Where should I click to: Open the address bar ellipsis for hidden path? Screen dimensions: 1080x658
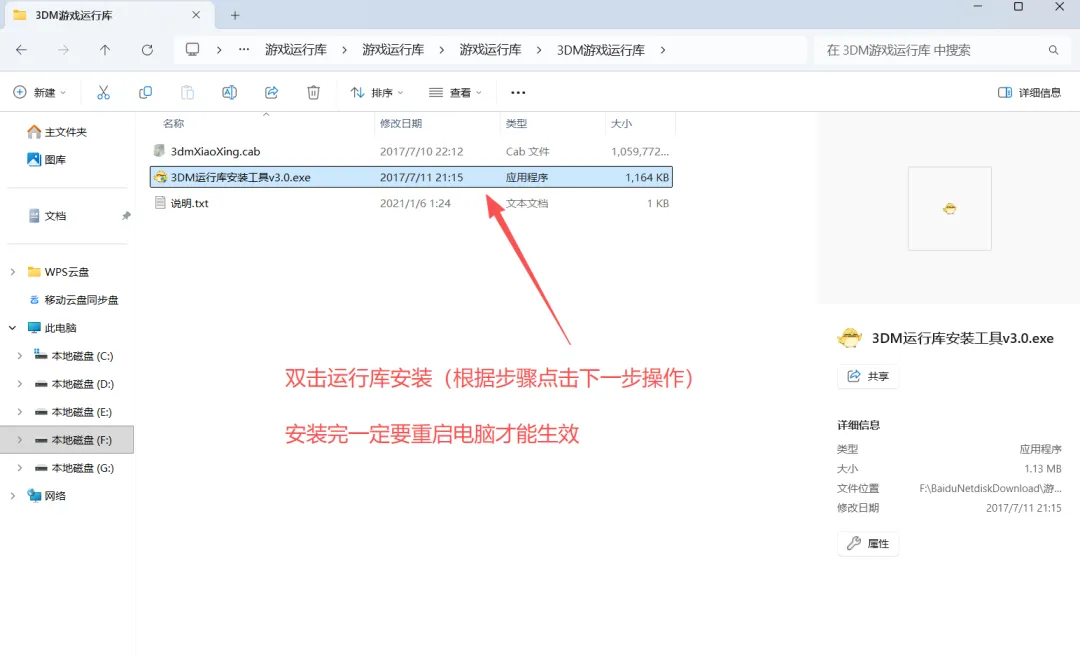(244, 50)
